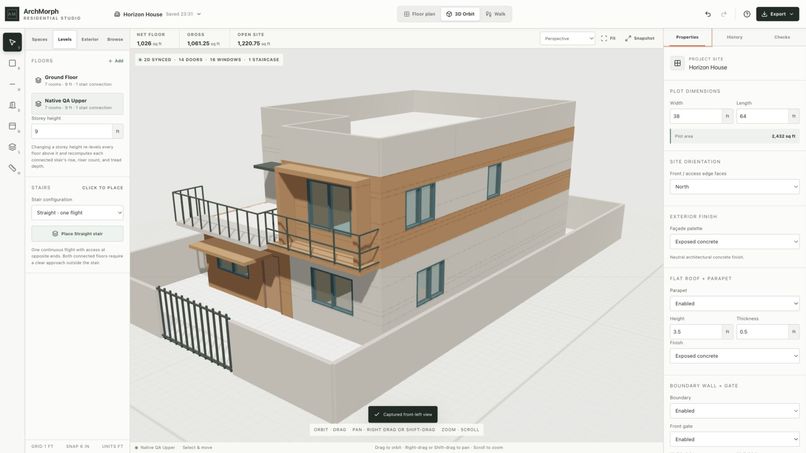
Task: Click the parapet Thickness input field
Action: pyautogui.click(x=762, y=332)
